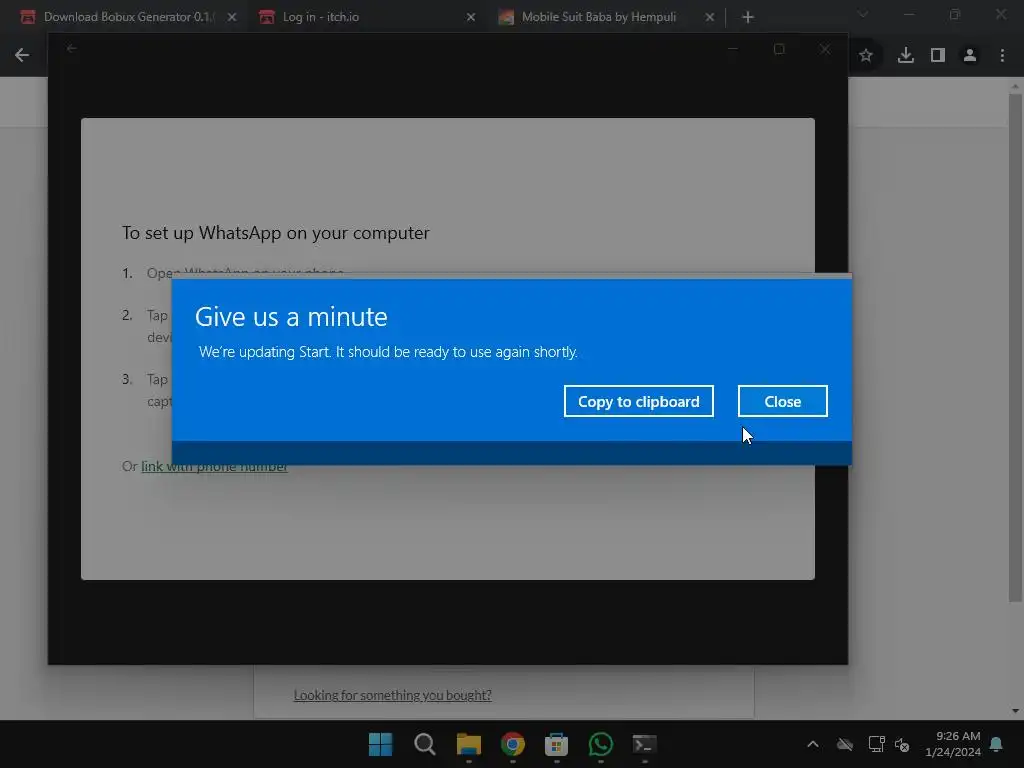Viewport: 1024px width, 768px height.
Task: Toggle Chrome side panel icon
Action: point(938,56)
